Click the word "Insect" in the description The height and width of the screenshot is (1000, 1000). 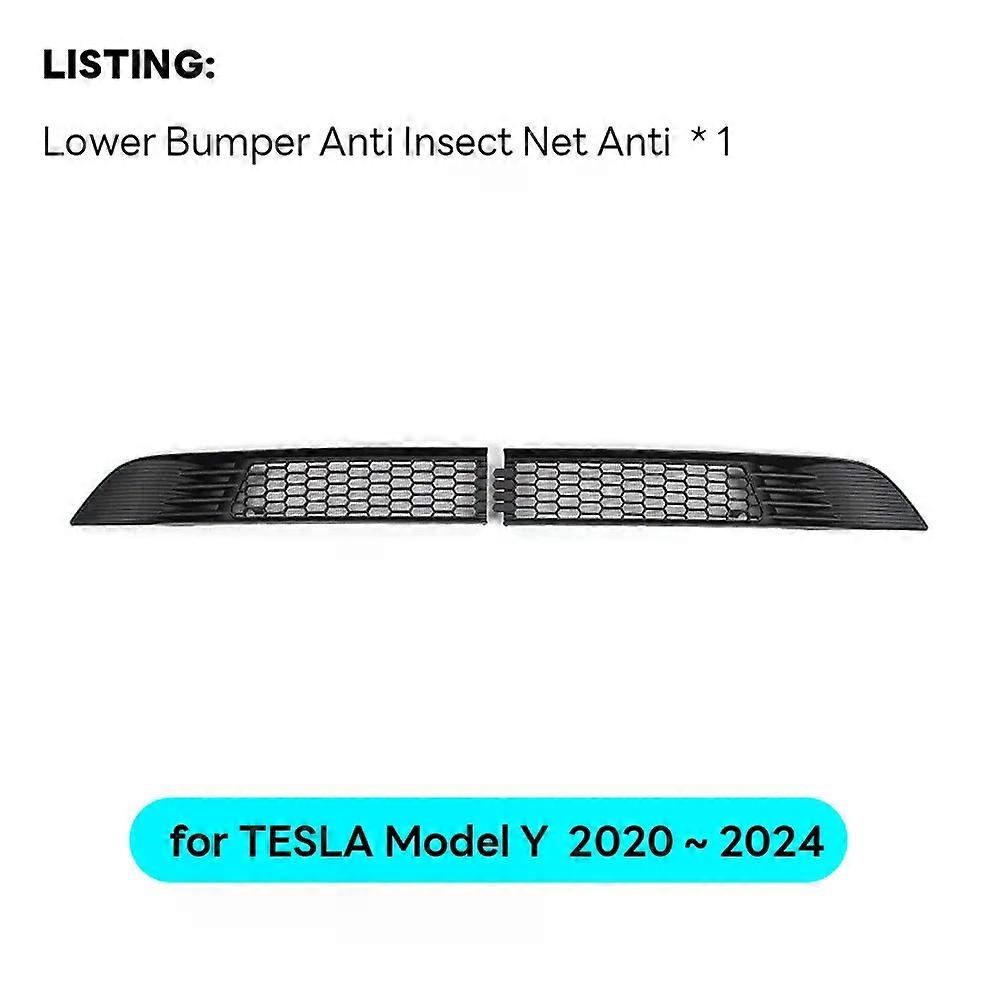coord(458,142)
